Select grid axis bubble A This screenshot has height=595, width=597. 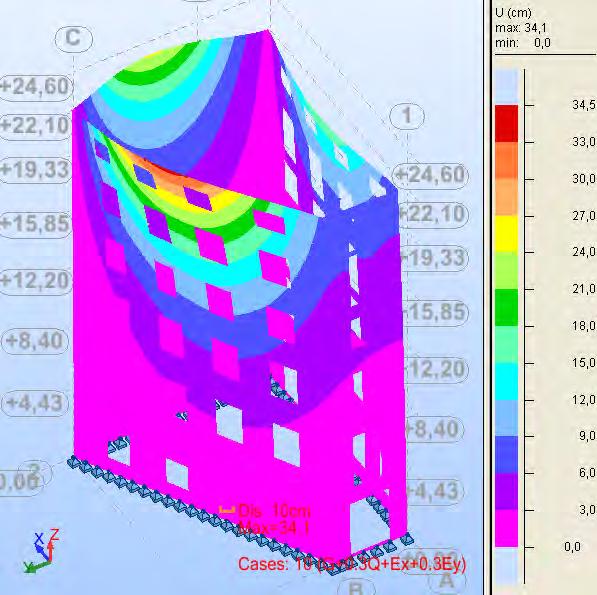pyautogui.click(x=447, y=581)
